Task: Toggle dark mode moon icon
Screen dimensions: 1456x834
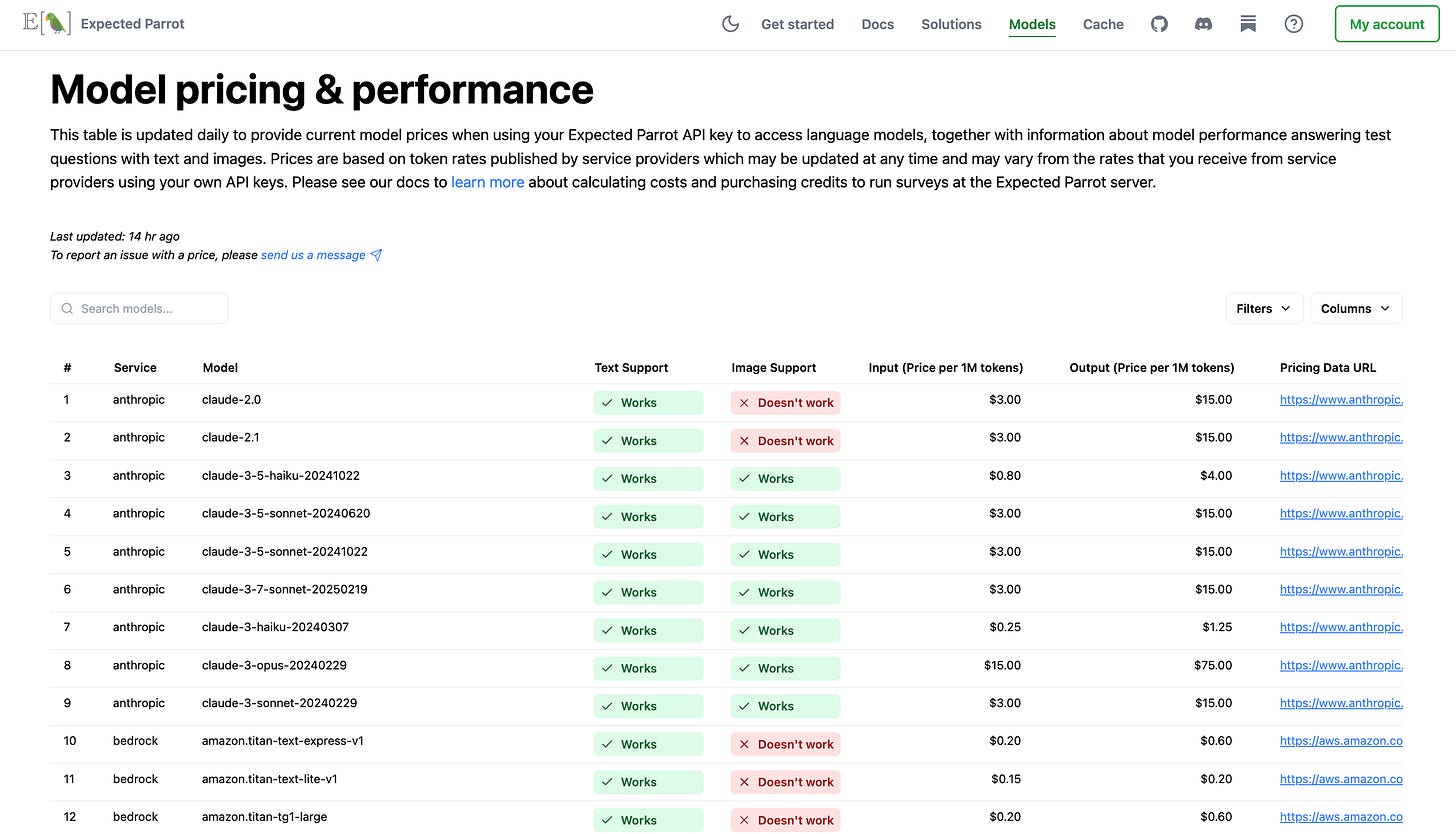Action: click(x=730, y=24)
